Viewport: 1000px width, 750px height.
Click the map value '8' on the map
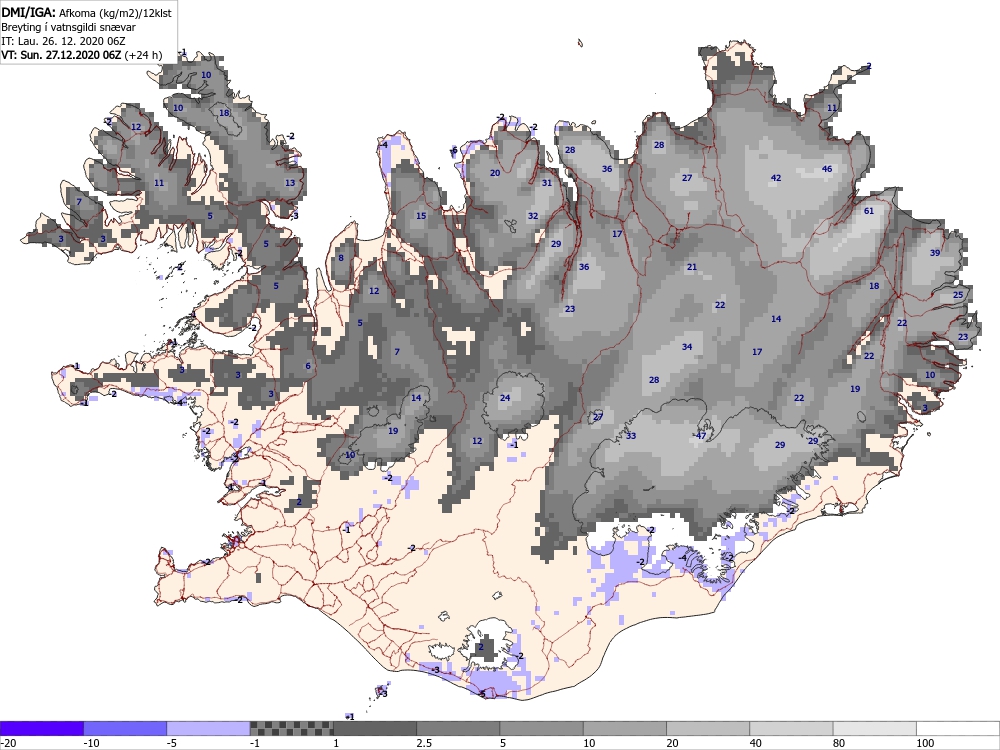[x=341, y=258]
